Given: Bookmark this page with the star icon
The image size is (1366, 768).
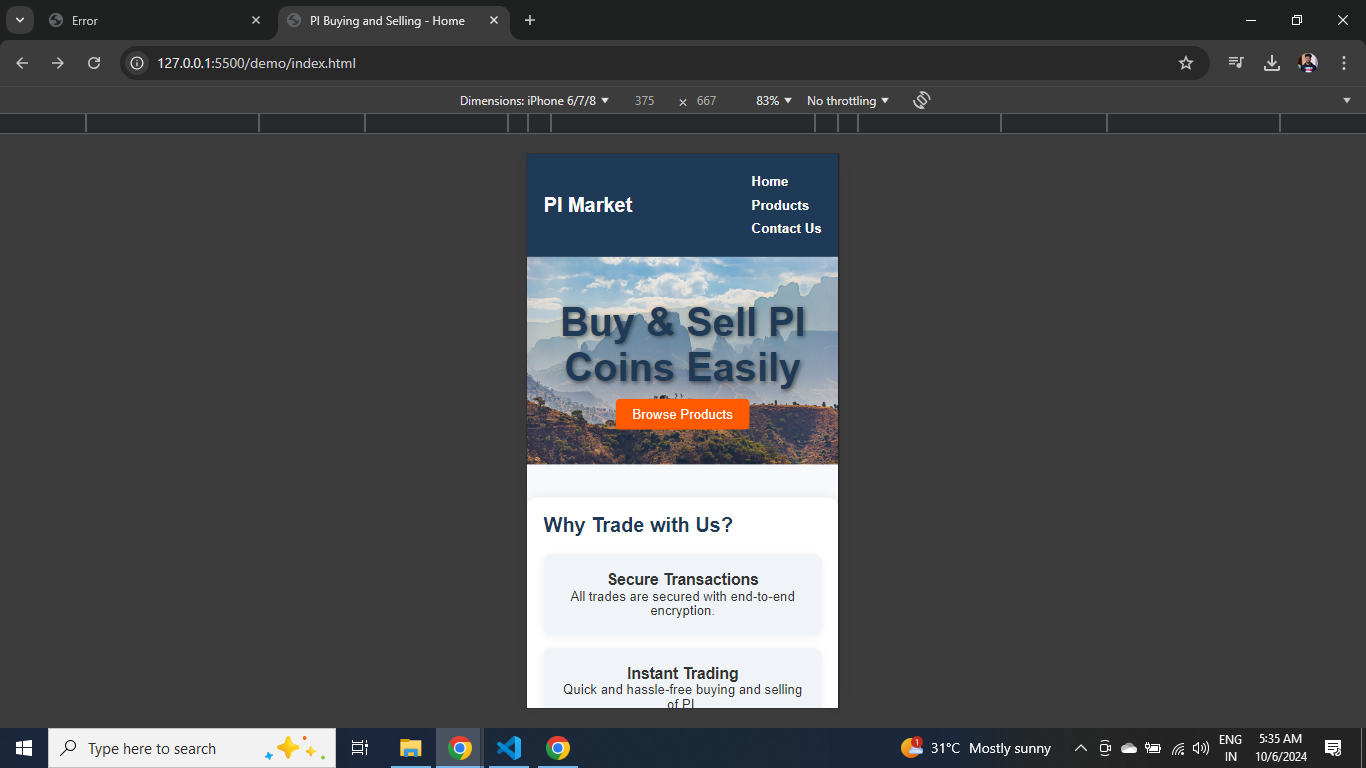Looking at the screenshot, I should click(x=1186, y=63).
